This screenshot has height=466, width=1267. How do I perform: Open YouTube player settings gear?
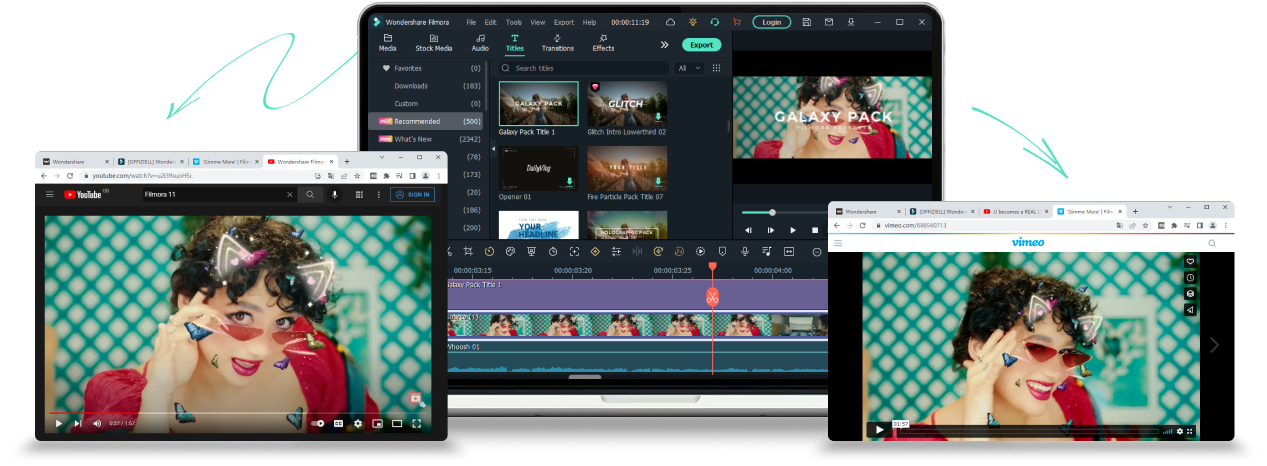tap(358, 424)
